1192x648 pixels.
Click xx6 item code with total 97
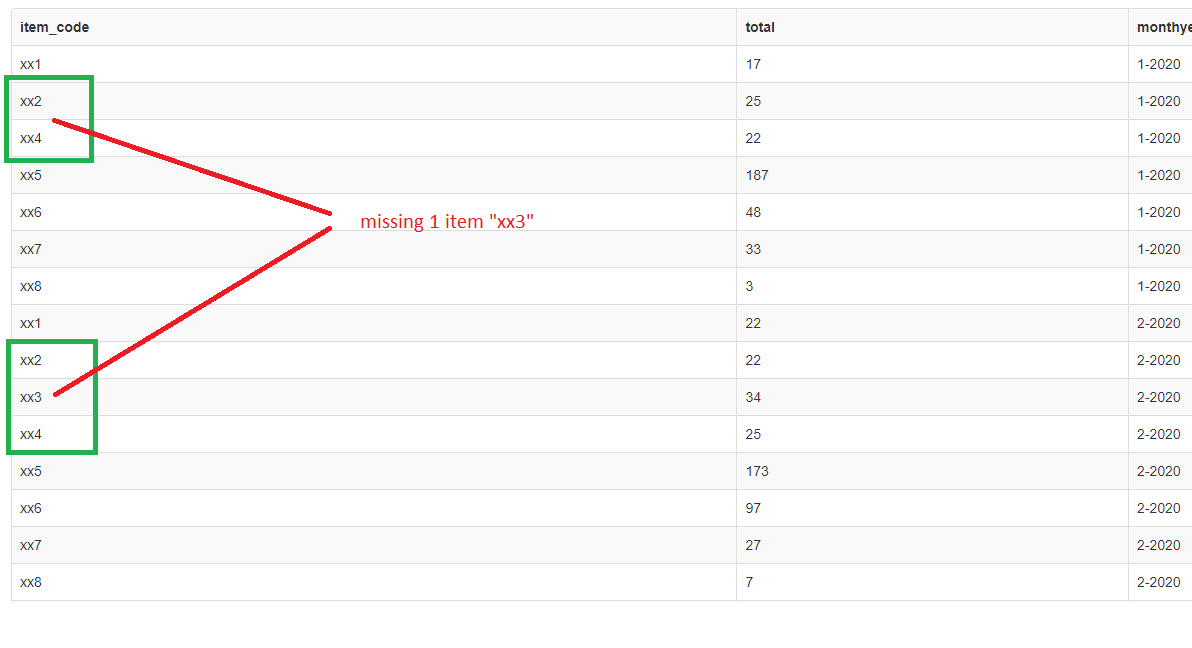tap(31, 508)
